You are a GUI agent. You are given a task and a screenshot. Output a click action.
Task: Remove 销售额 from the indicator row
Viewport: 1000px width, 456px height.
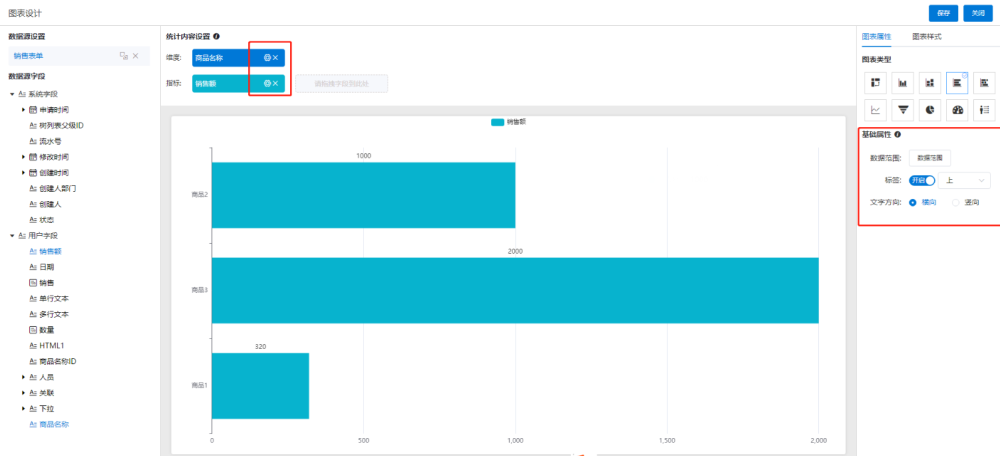pyautogui.click(x=276, y=83)
